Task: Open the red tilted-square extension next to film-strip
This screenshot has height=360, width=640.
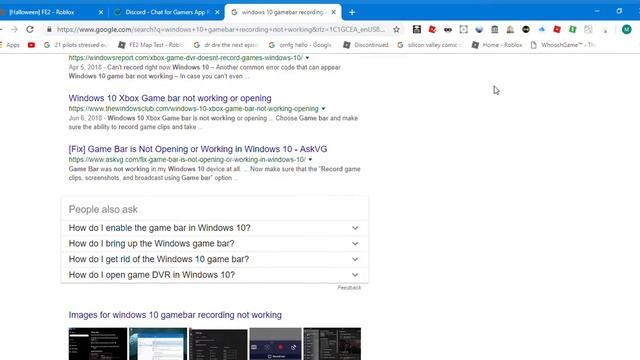Action: pyautogui.click(x=432, y=29)
